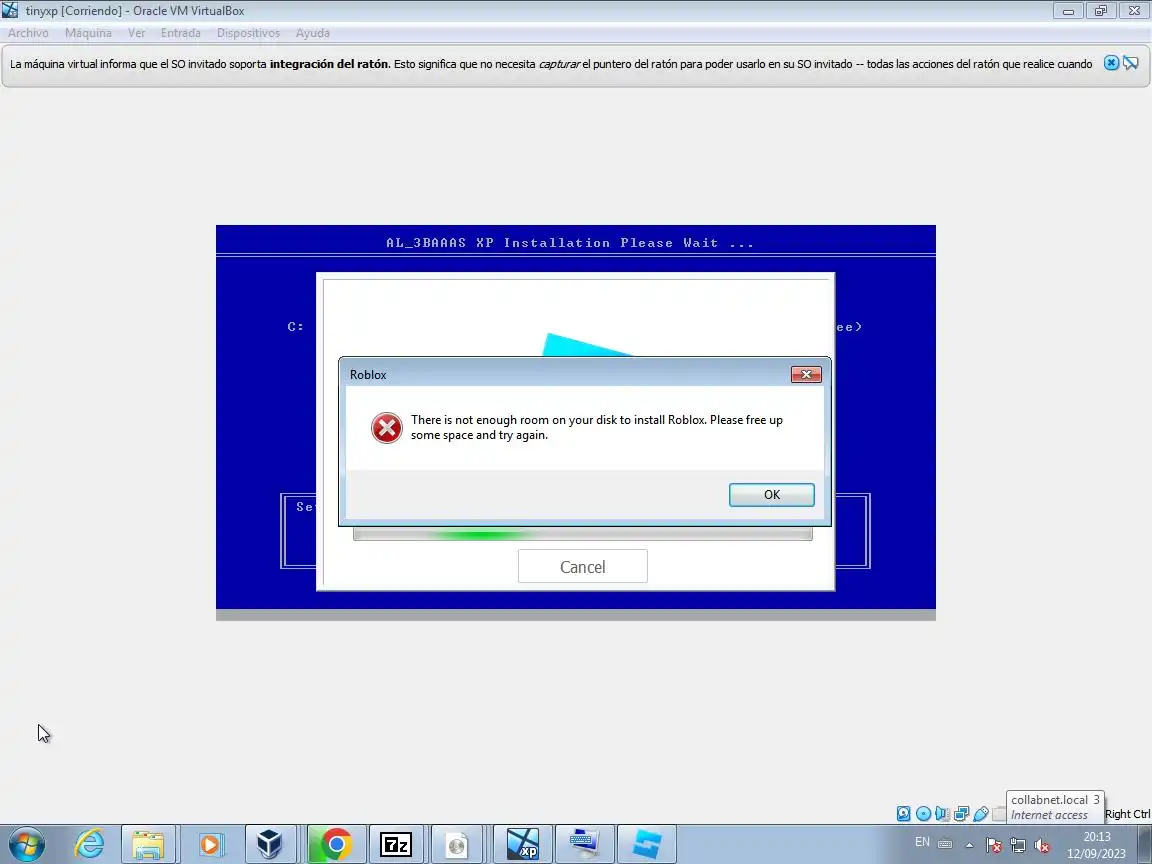Open the Ayuda menu

[x=312, y=33]
